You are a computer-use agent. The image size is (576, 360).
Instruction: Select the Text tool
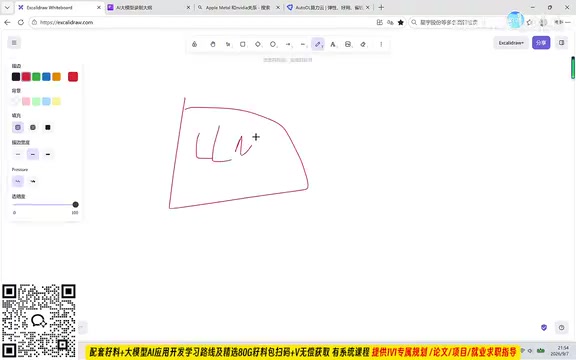click(333, 44)
